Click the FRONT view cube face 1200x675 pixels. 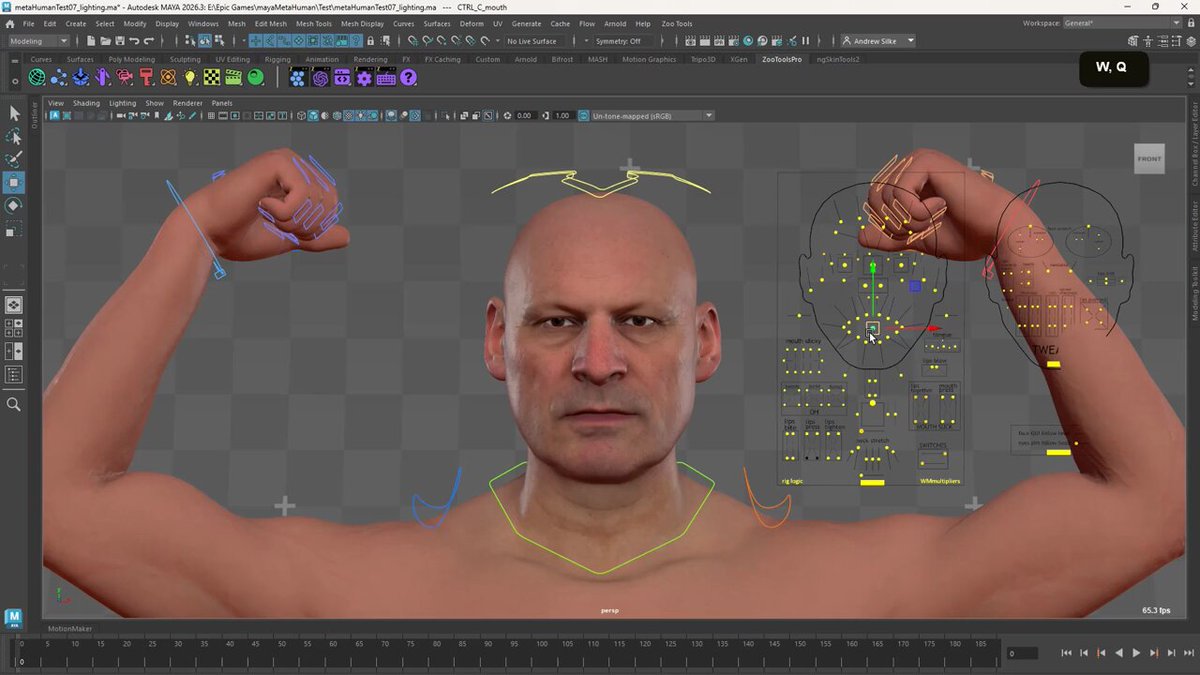pyautogui.click(x=1149, y=158)
